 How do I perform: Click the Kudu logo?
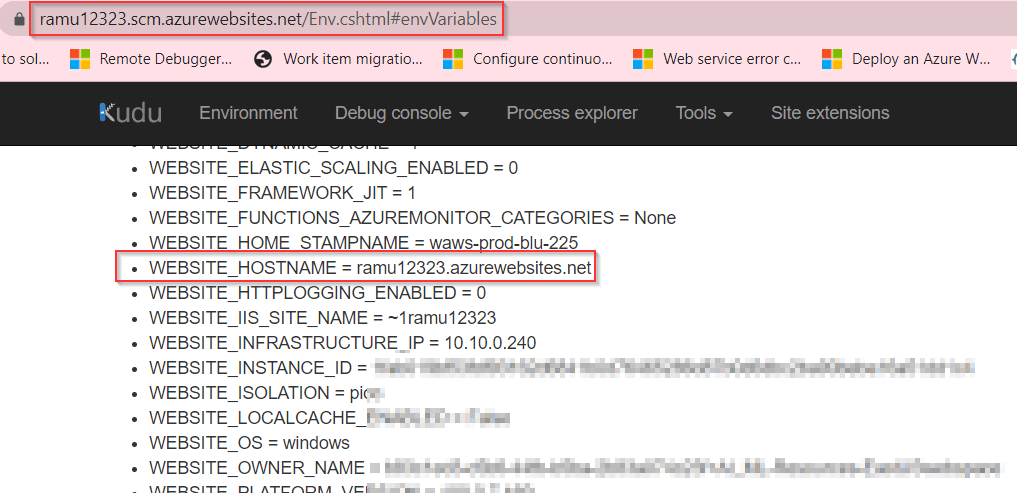[x=130, y=113]
